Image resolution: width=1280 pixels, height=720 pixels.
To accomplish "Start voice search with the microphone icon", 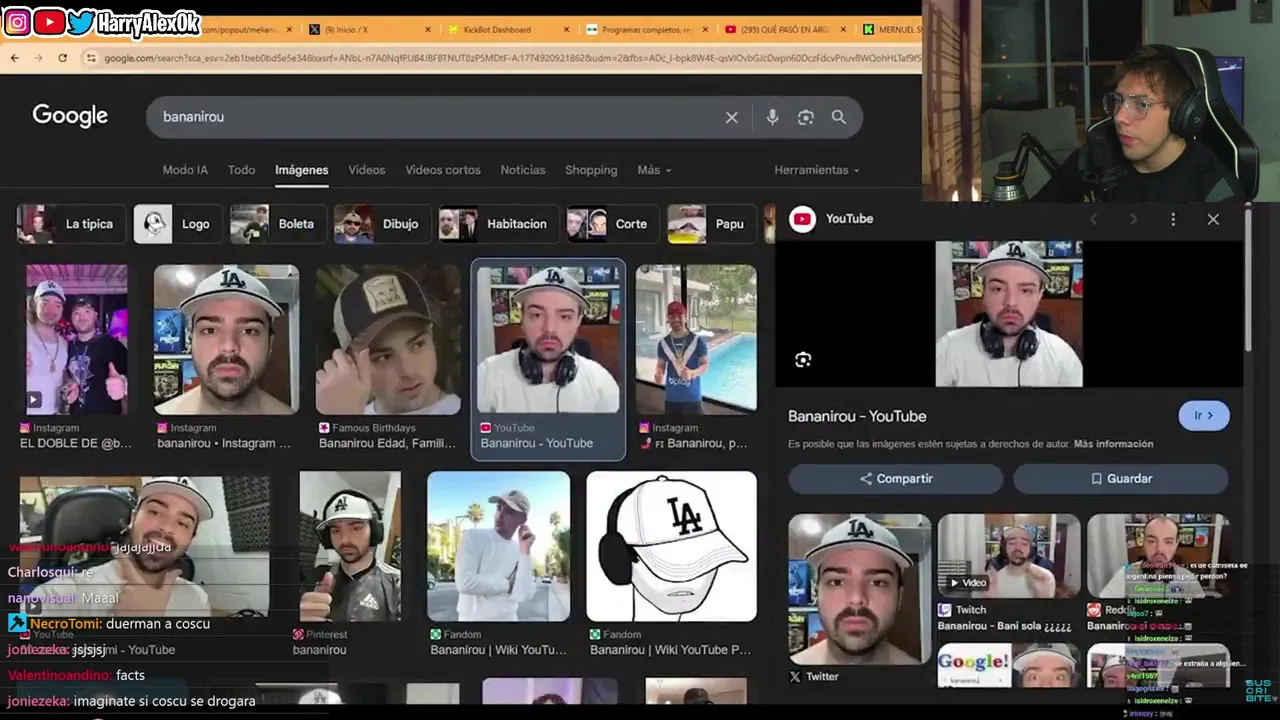I will (772, 117).
